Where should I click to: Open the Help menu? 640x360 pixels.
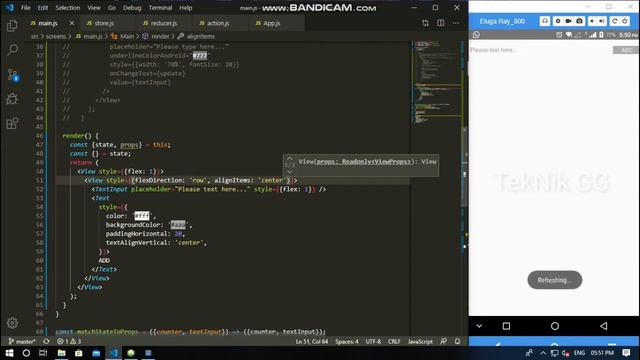coord(186,8)
